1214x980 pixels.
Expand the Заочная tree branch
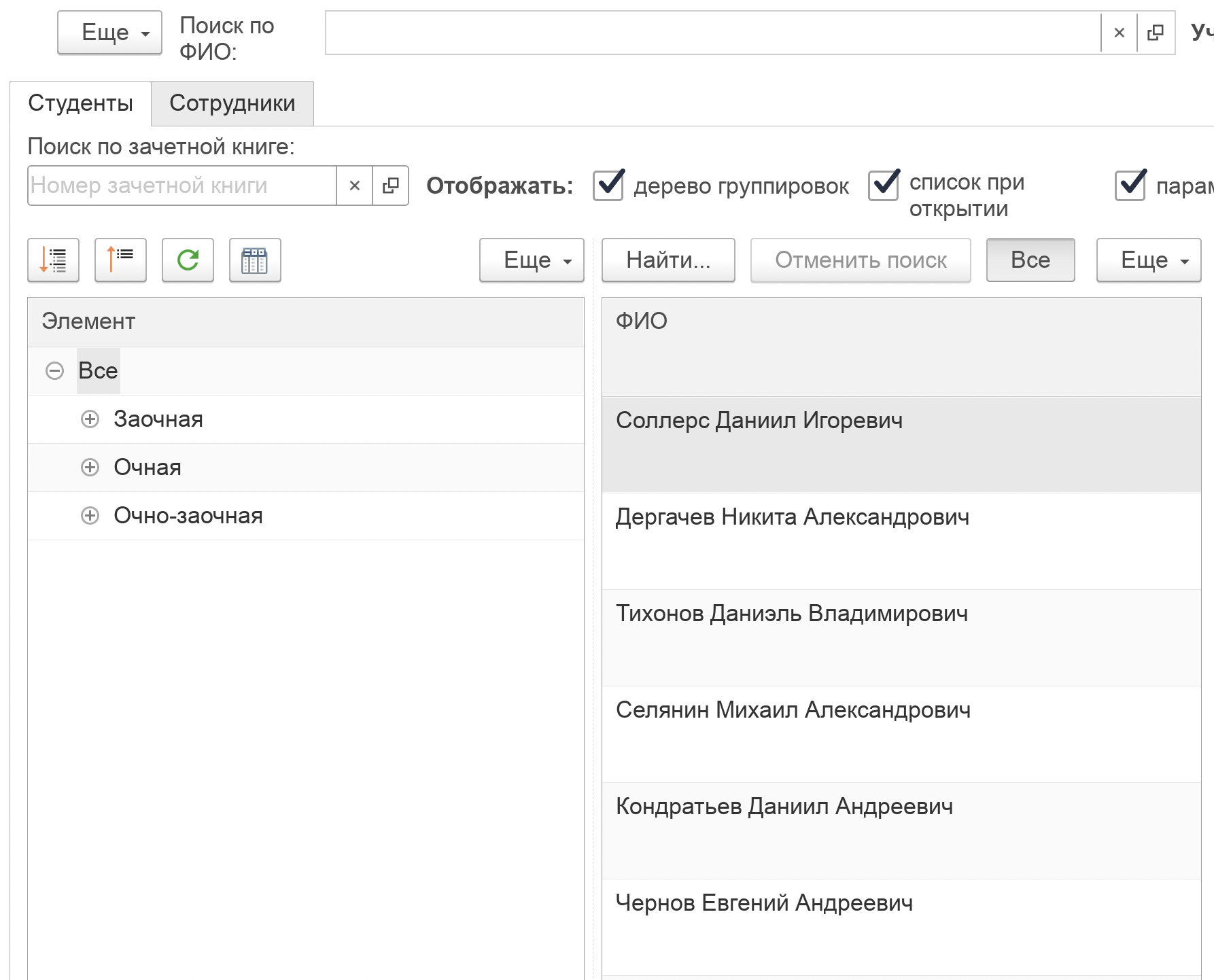click(x=90, y=419)
